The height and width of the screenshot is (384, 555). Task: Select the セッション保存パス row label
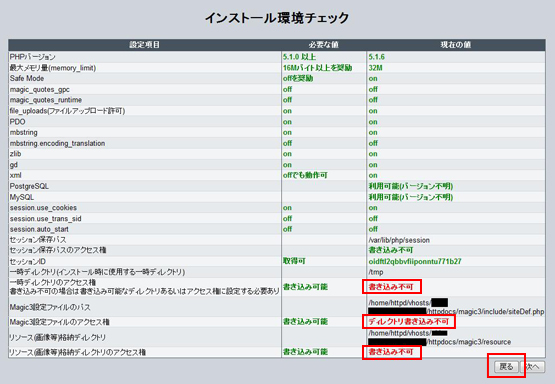coord(38,240)
